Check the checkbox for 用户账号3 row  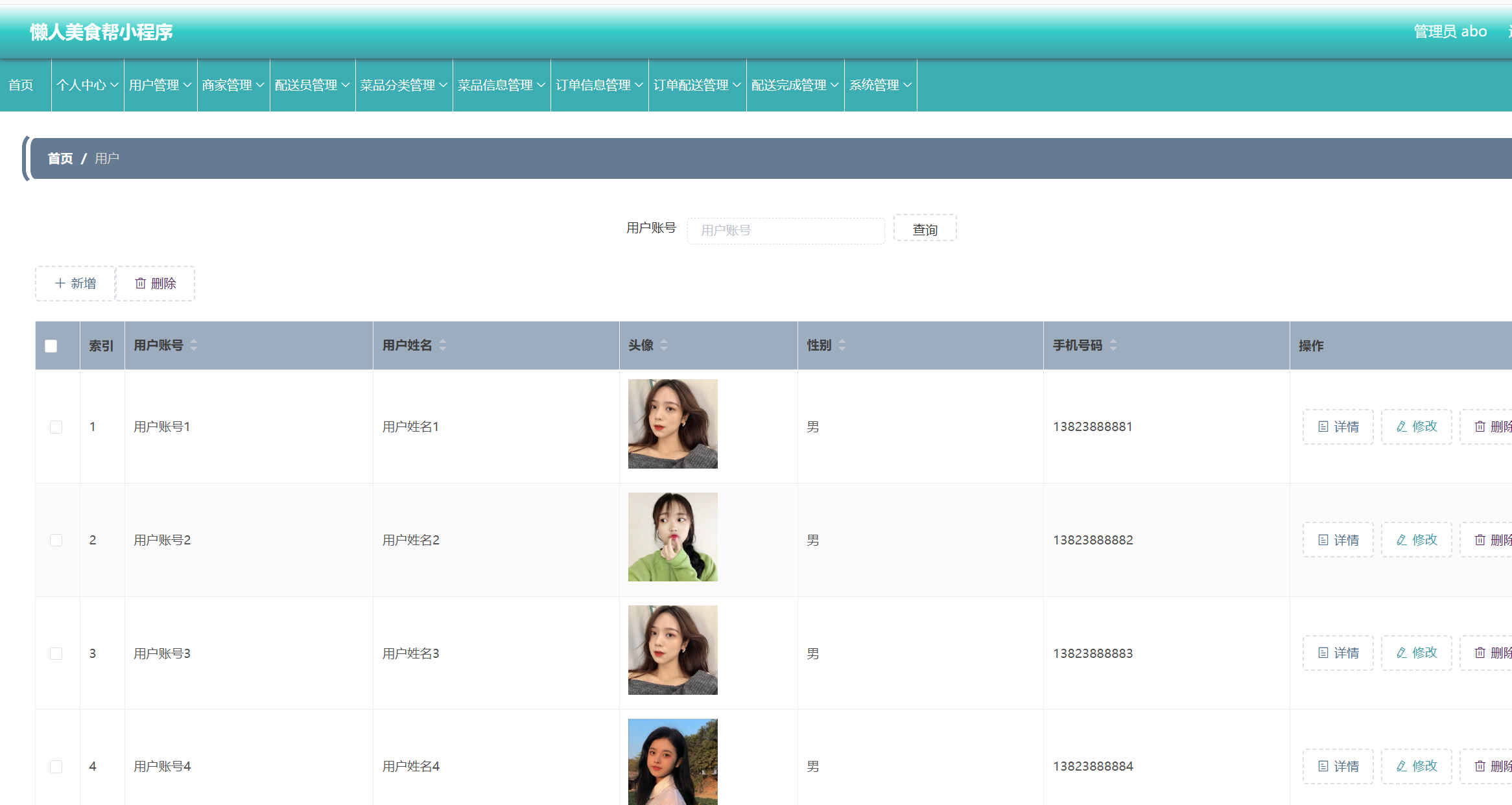[56, 653]
